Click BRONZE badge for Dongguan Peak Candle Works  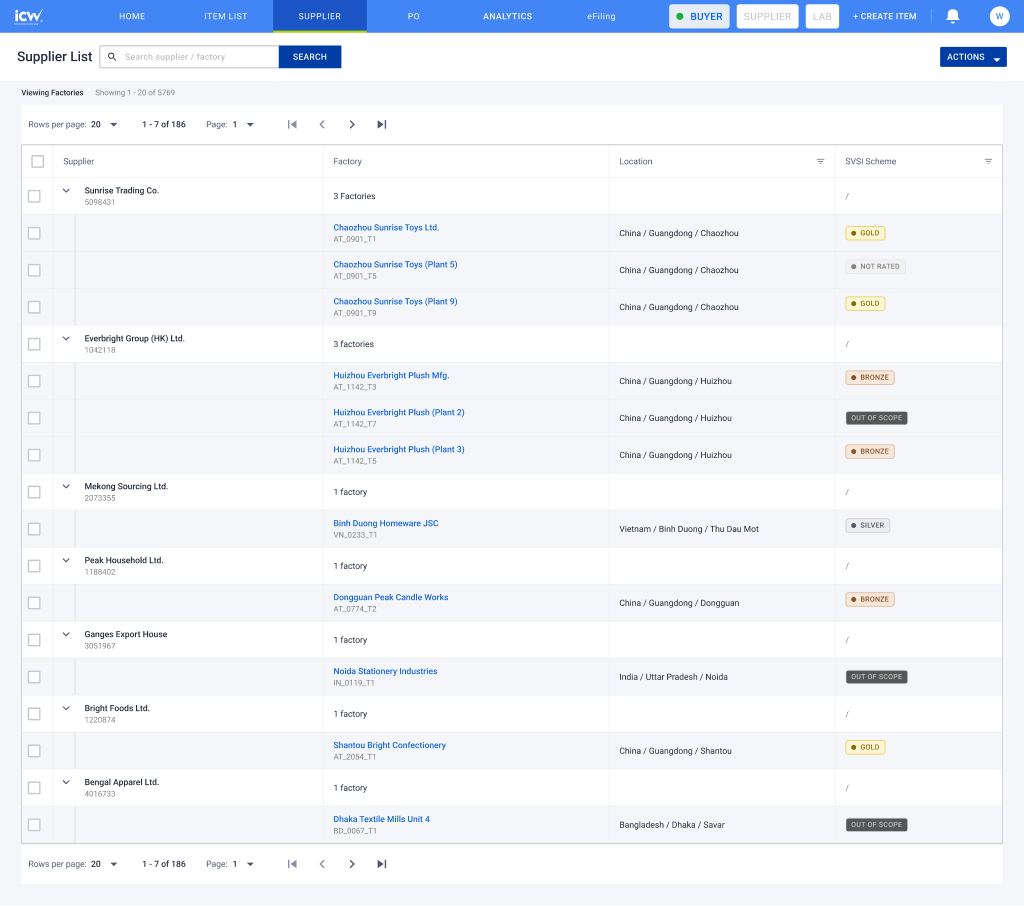coord(869,600)
